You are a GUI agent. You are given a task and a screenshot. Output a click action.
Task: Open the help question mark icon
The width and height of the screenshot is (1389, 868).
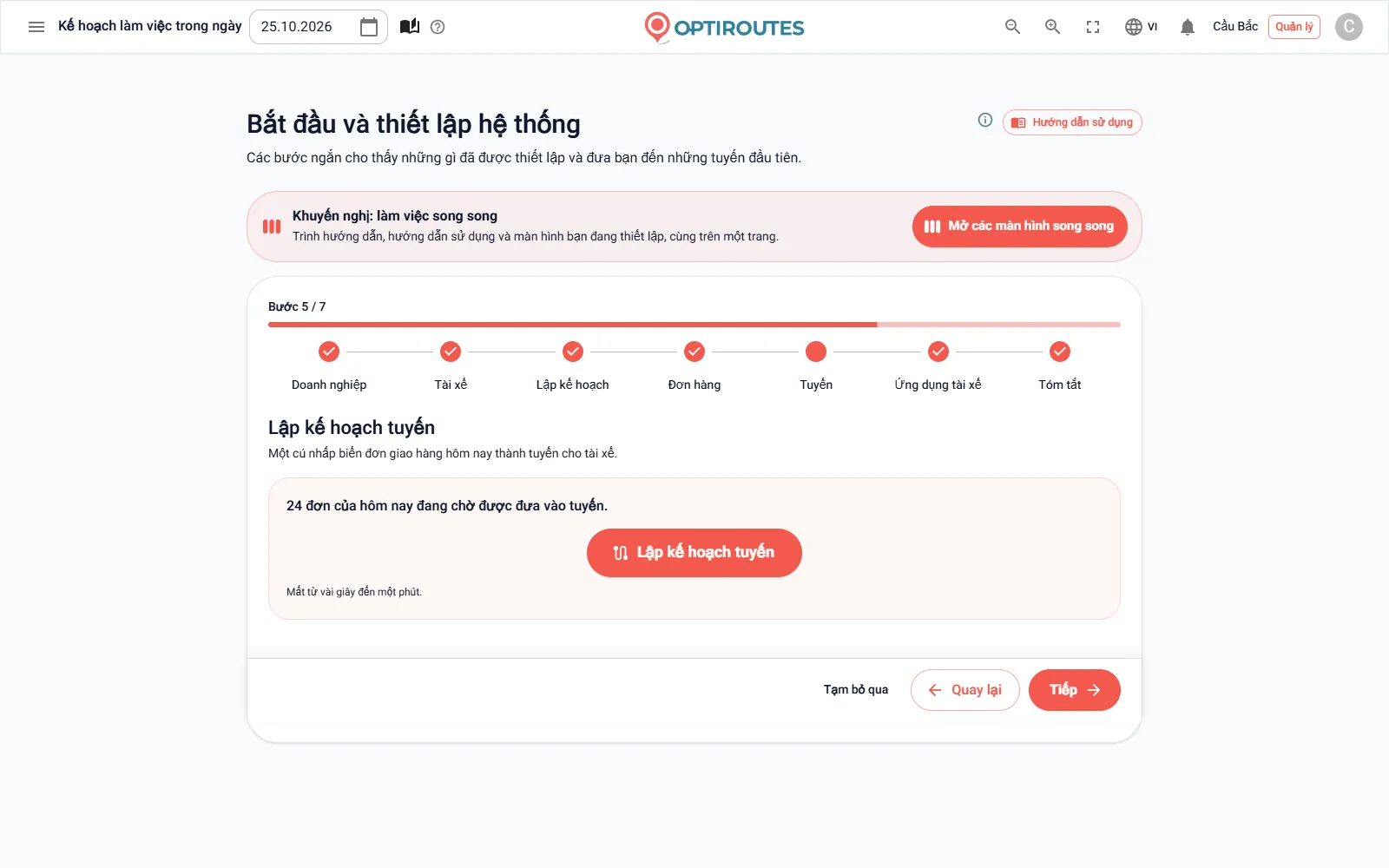tap(438, 27)
